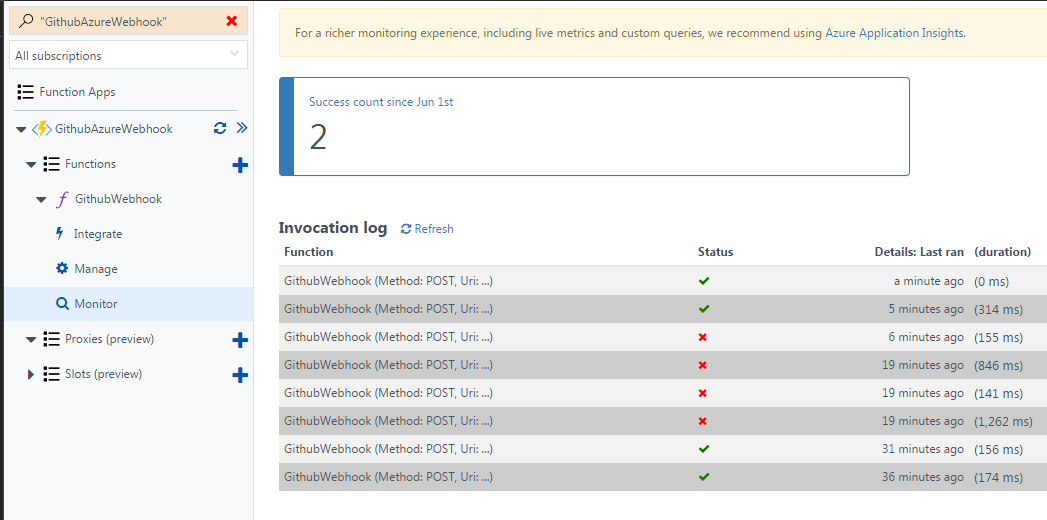The height and width of the screenshot is (520, 1047).
Task: Open invocation from 31 minutes ago
Action: 663,449
